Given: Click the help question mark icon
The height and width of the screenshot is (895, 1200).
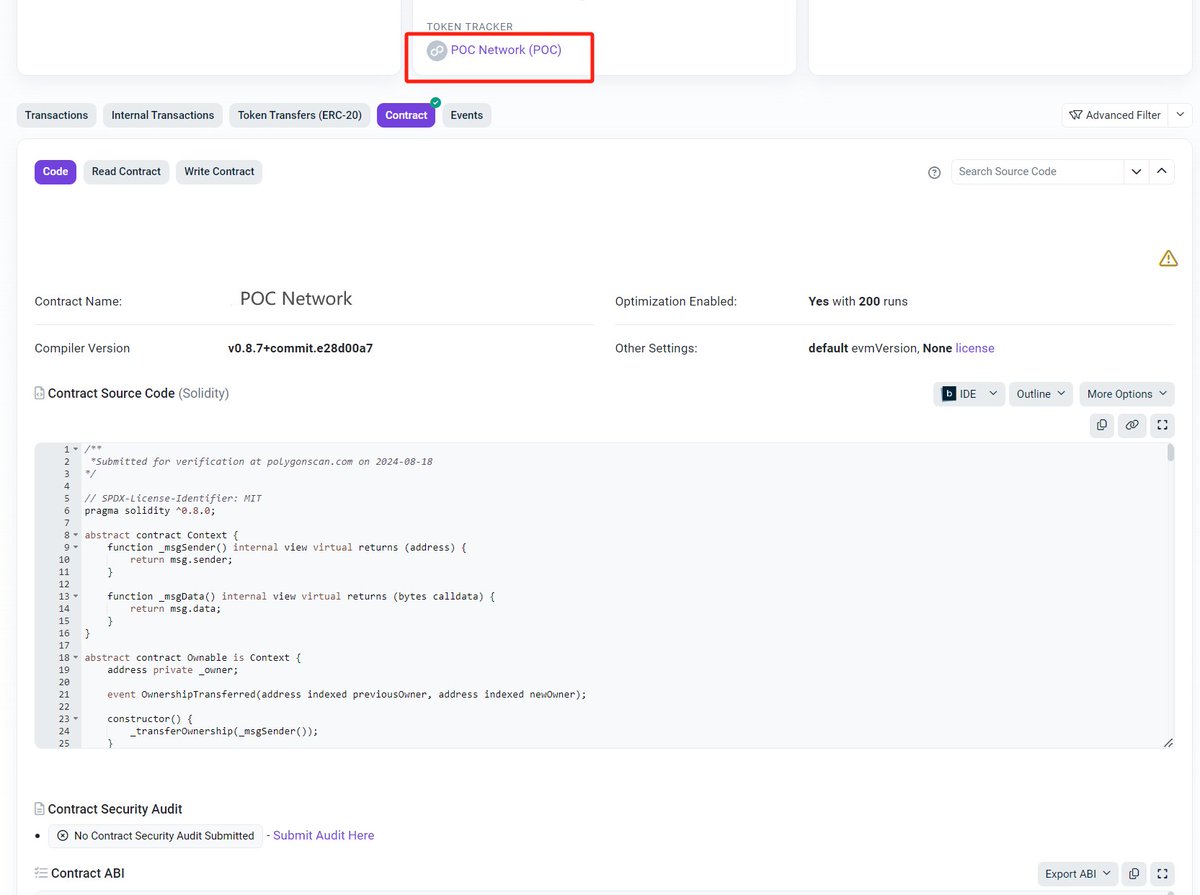Looking at the screenshot, I should 934,172.
